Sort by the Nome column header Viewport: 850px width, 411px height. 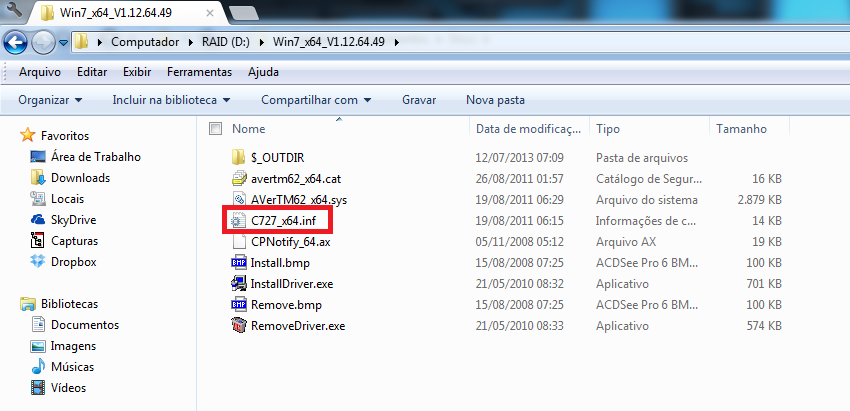[x=248, y=129]
